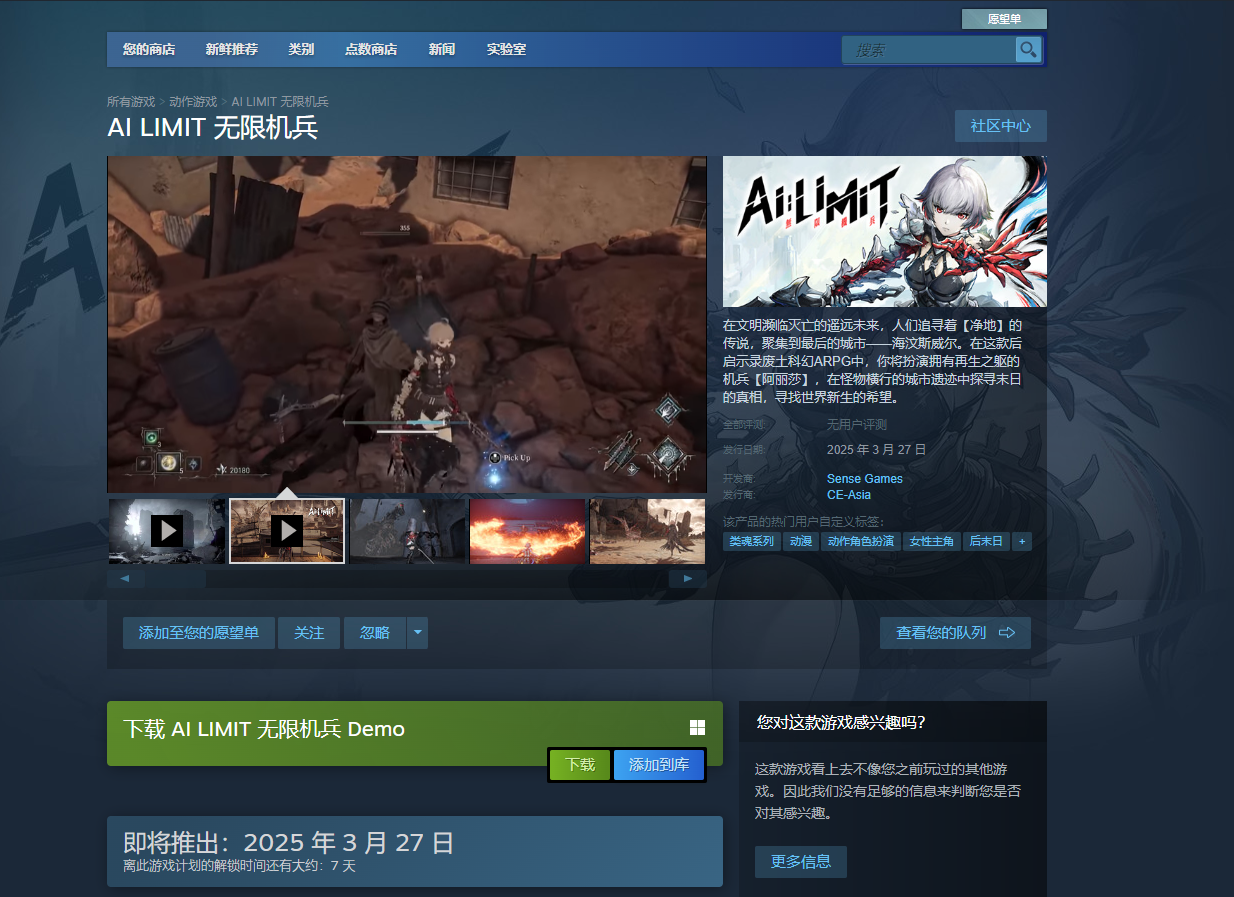The height and width of the screenshot is (897, 1234).
Task: Click the AI LIMIT 无限机兵 breadcrumb link
Action: (280, 102)
